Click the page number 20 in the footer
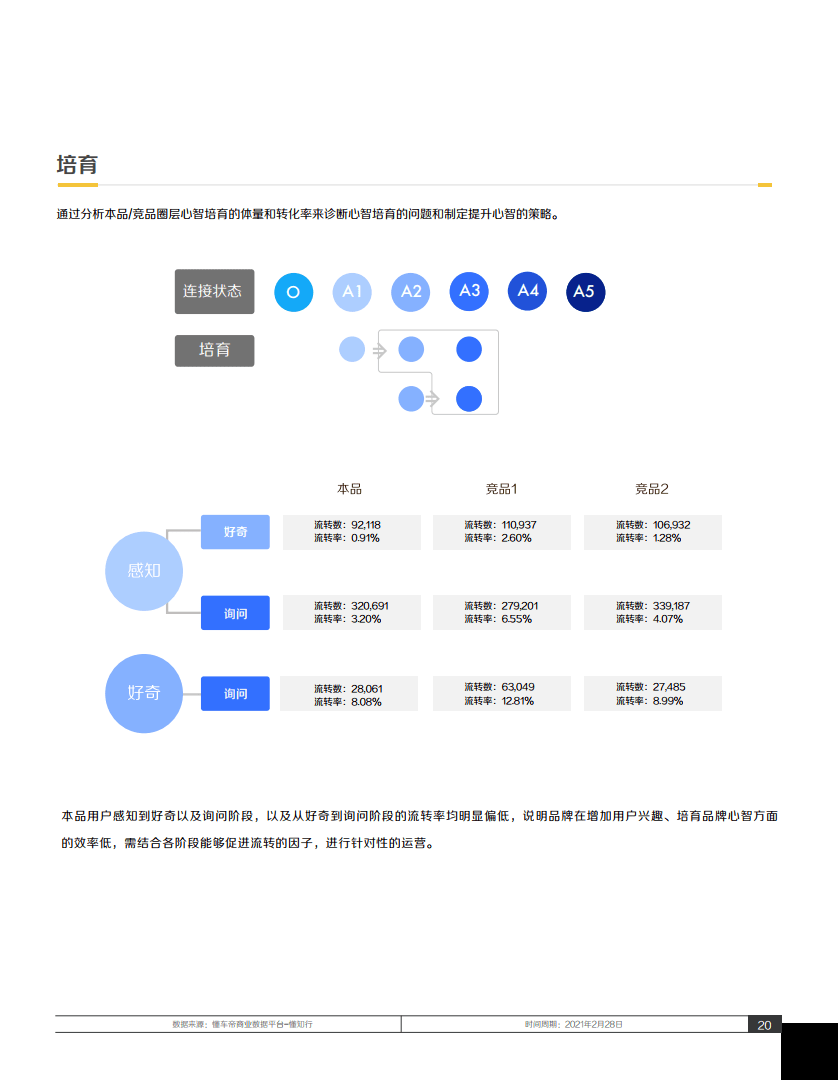The height and width of the screenshot is (1080, 838). [x=764, y=1025]
